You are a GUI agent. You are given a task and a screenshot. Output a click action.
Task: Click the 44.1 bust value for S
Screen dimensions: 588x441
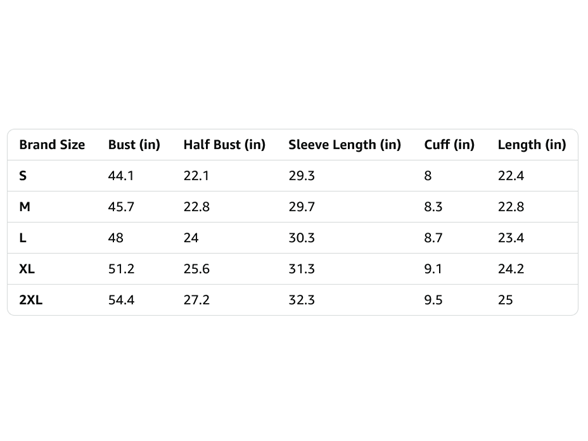121,176
